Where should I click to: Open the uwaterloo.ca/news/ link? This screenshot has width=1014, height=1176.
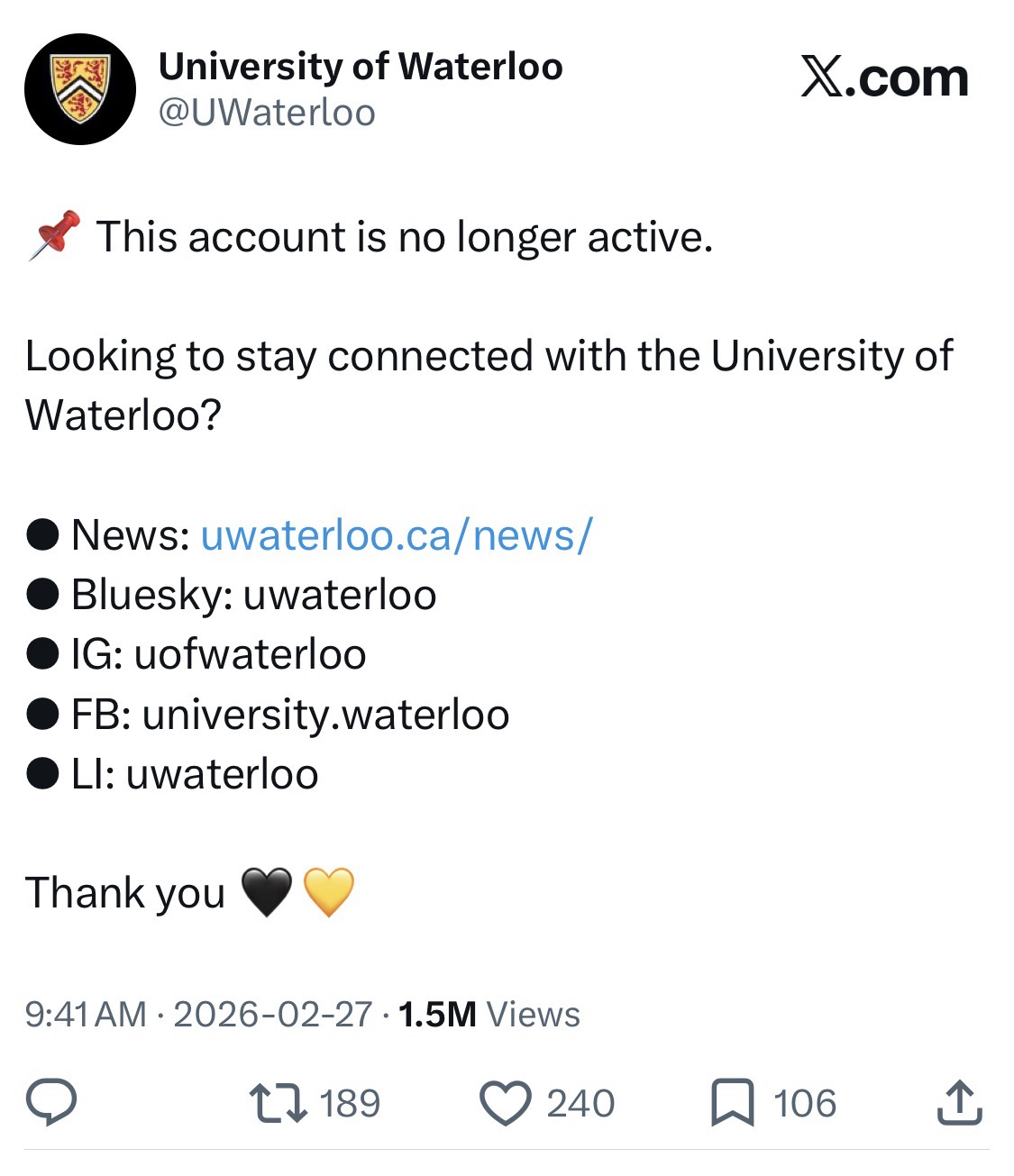click(x=396, y=534)
